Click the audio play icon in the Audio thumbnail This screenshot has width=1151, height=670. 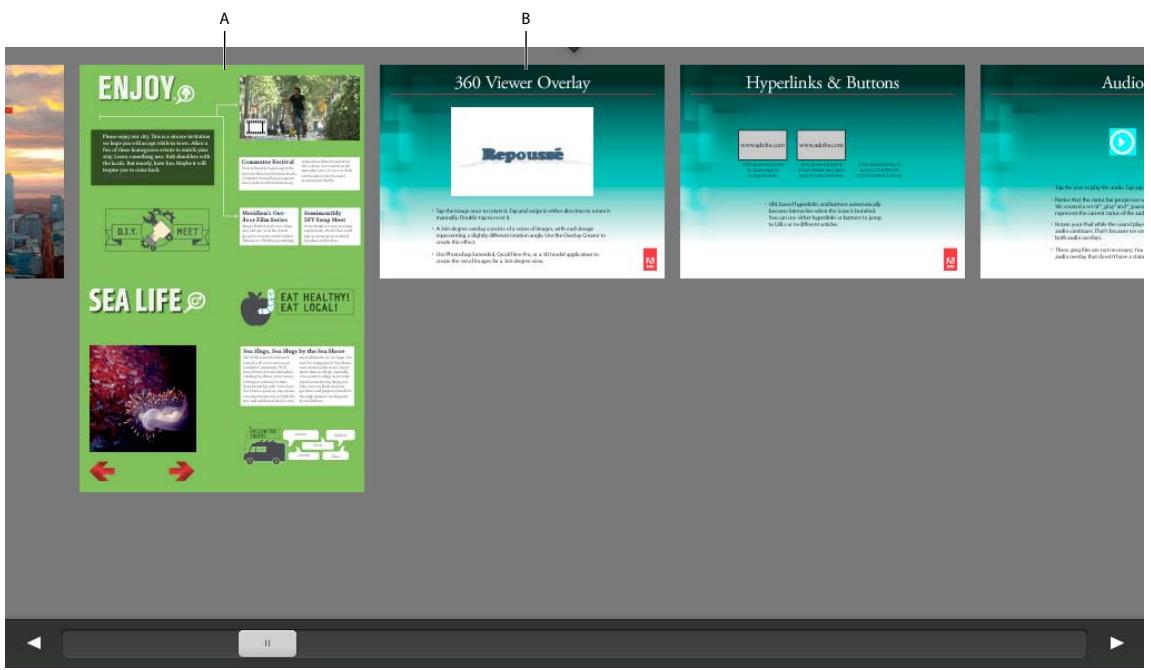1122,141
